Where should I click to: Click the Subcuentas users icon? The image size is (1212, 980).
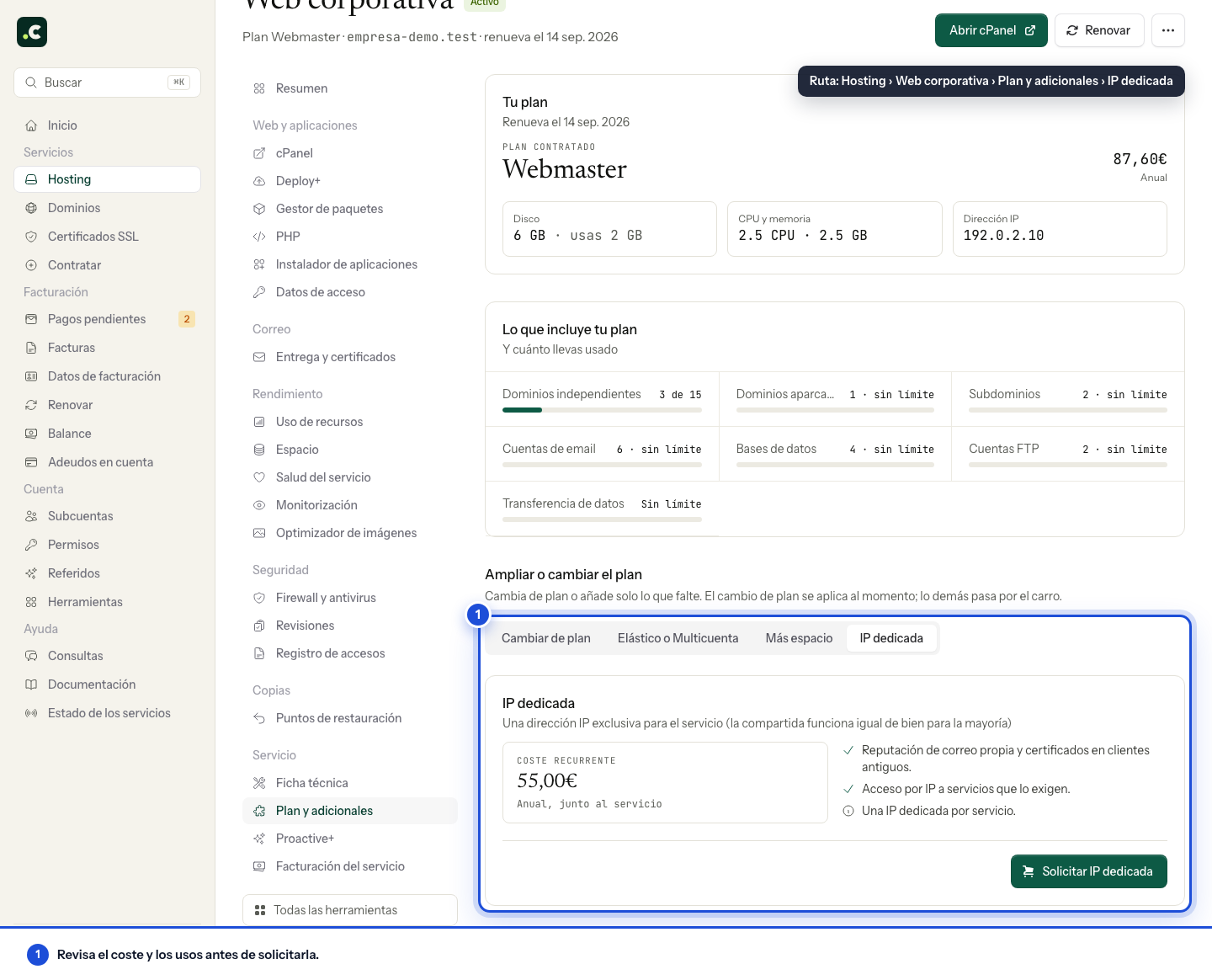click(x=31, y=516)
